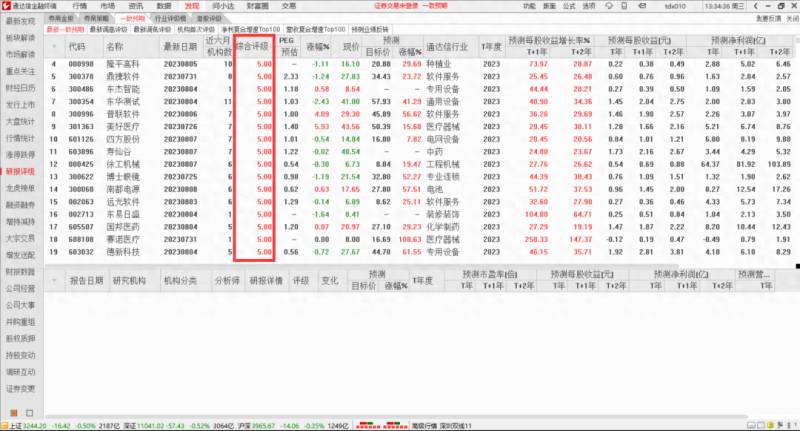This screenshot has height=431, width=800.
Task: Open the 数据 menu
Action: [x=164, y=6]
